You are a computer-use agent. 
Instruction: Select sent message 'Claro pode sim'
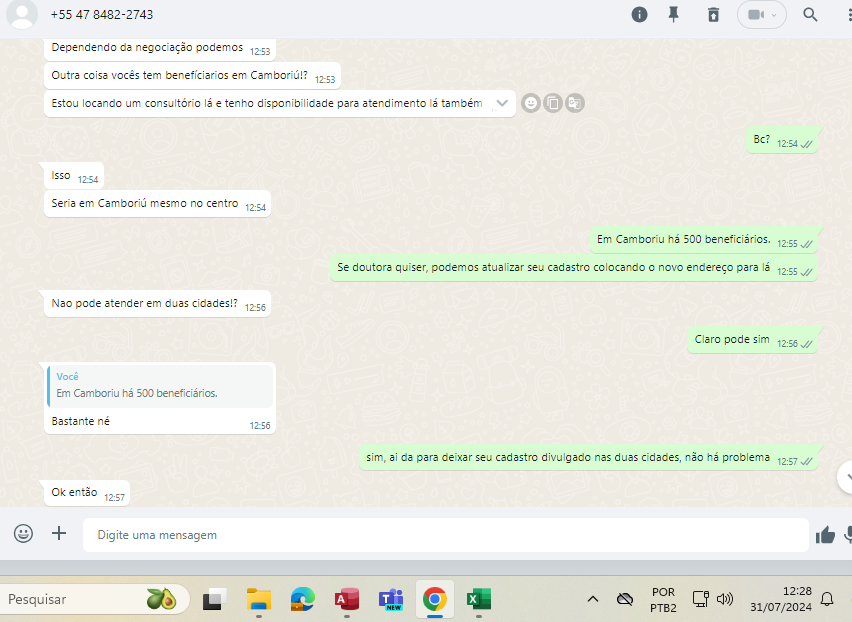click(752, 340)
